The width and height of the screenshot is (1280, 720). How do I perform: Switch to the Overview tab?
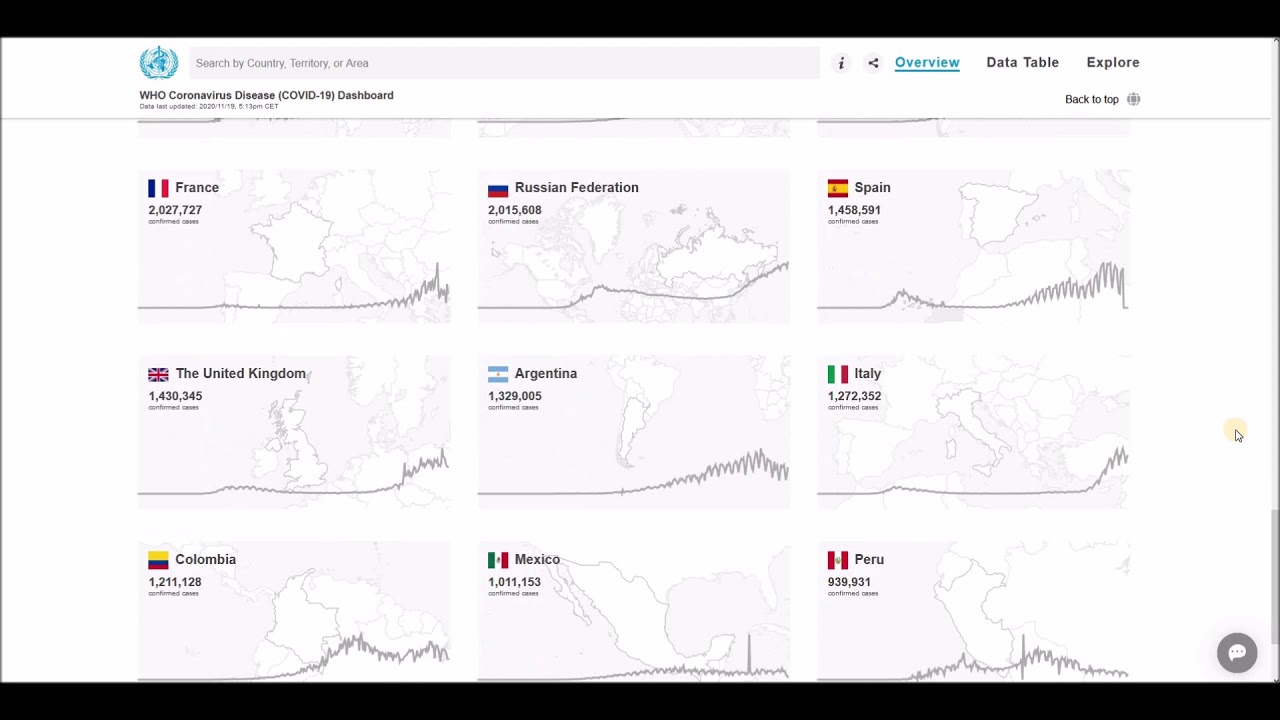pos(927,62)
